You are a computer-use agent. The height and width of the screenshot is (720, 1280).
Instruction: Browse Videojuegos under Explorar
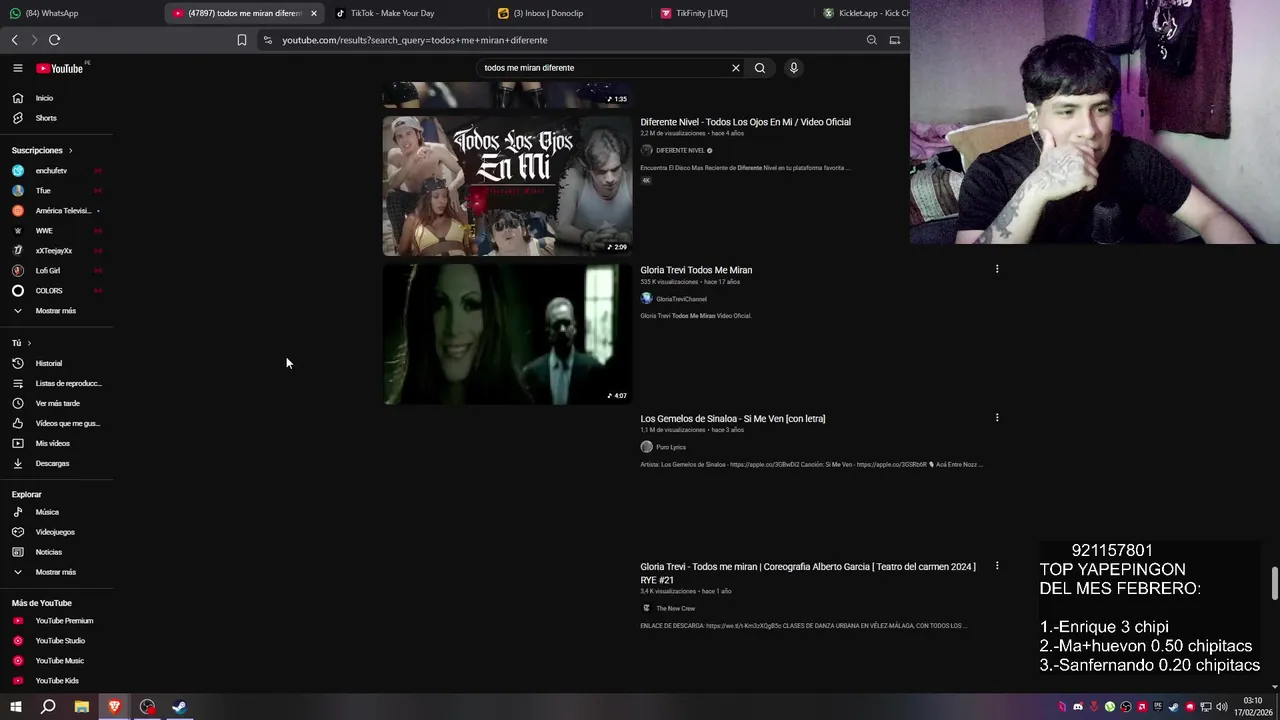click(x=56, y=532)
